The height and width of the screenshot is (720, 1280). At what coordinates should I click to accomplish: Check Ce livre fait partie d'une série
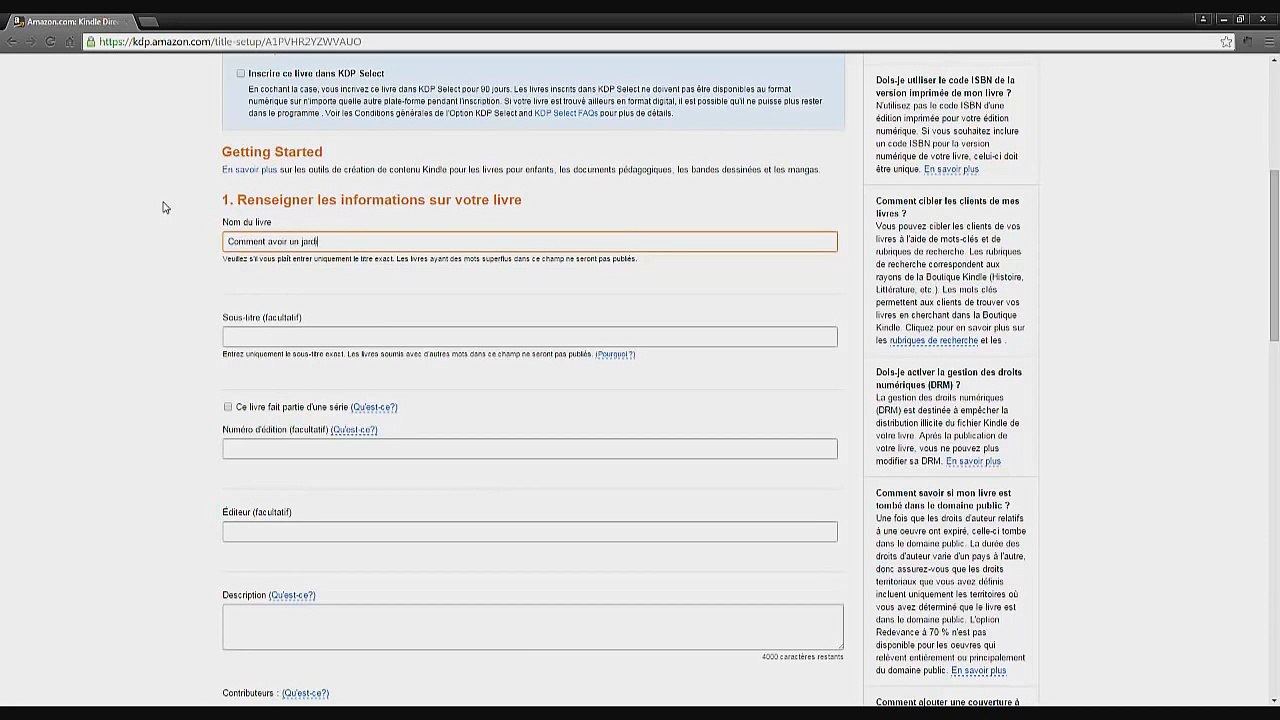point(228,407)
